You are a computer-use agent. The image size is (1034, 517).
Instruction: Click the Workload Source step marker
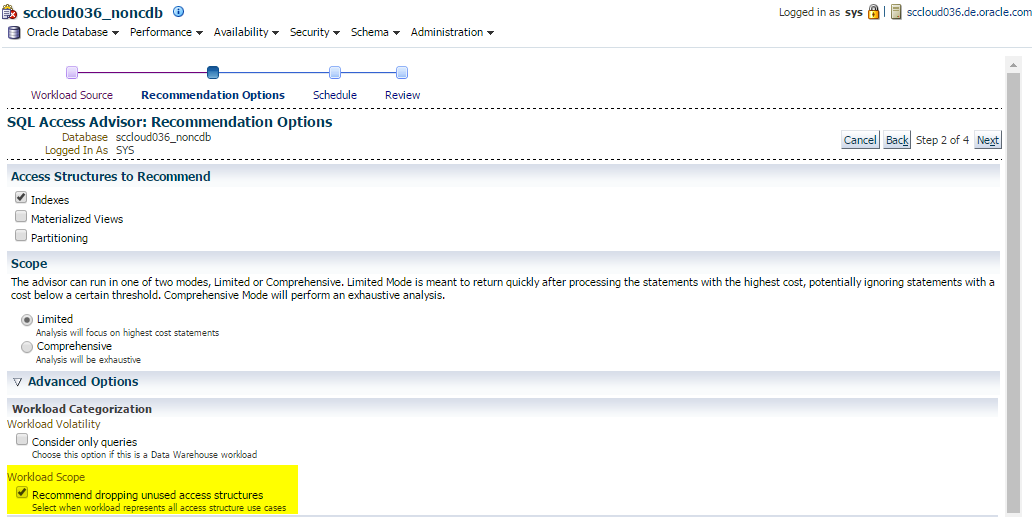(72, 72)
